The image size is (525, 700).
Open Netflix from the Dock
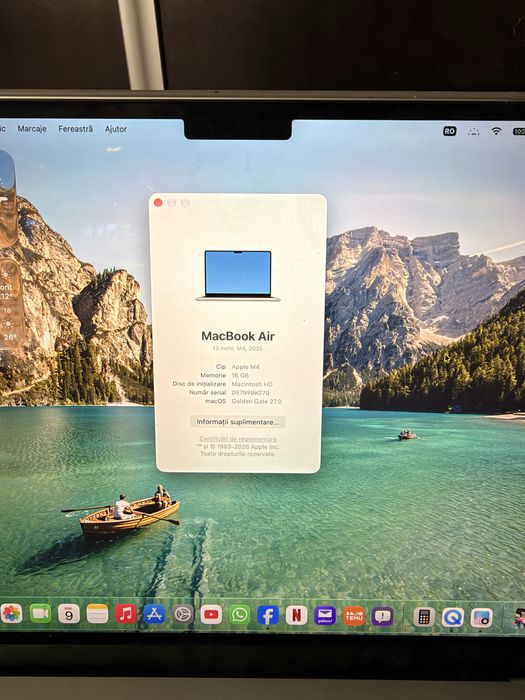click(296, 616)
